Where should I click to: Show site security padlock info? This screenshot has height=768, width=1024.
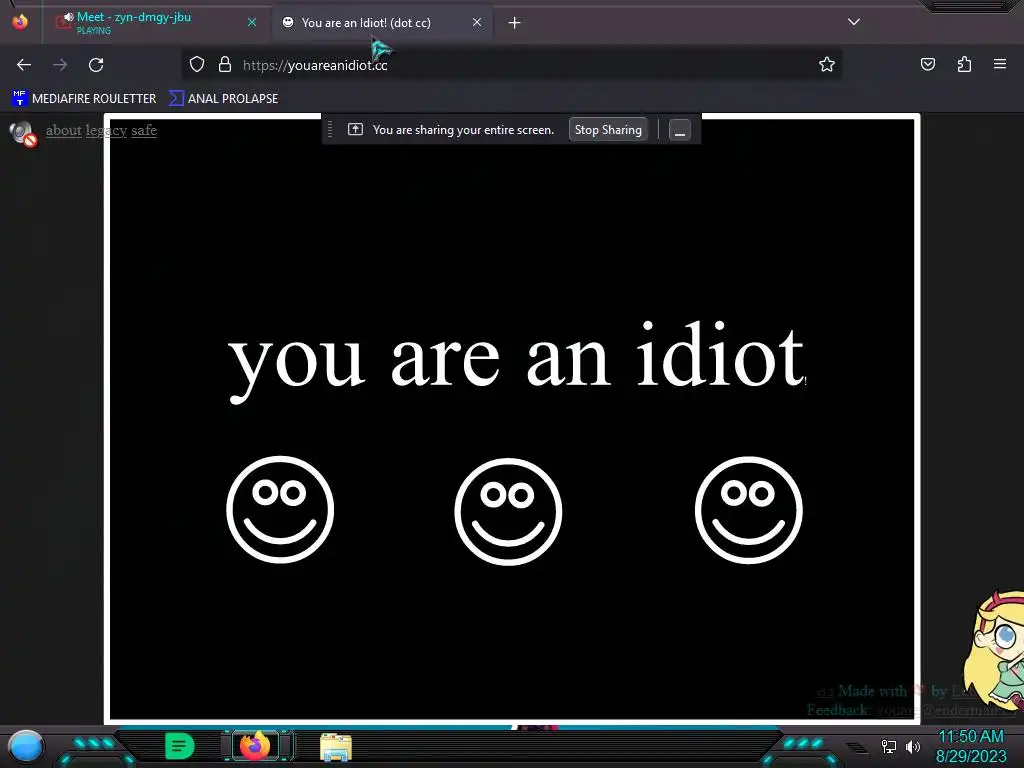[225, 64]
